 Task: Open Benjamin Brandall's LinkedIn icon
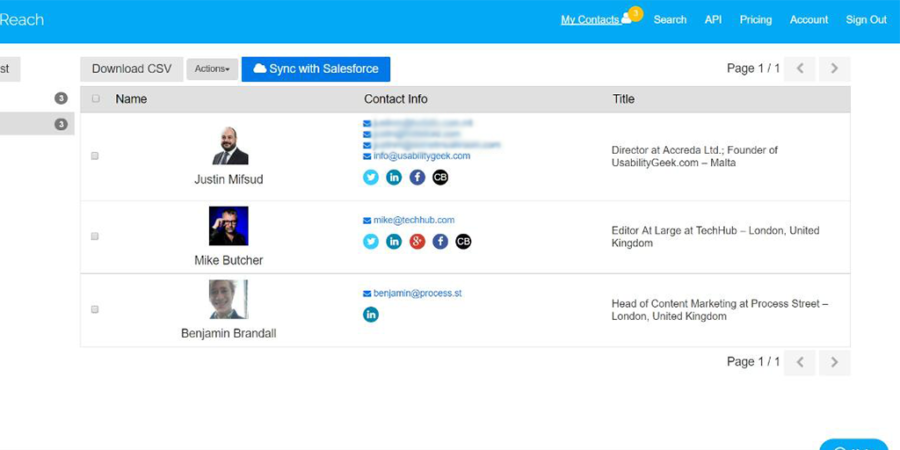click(x=371, y=315)
